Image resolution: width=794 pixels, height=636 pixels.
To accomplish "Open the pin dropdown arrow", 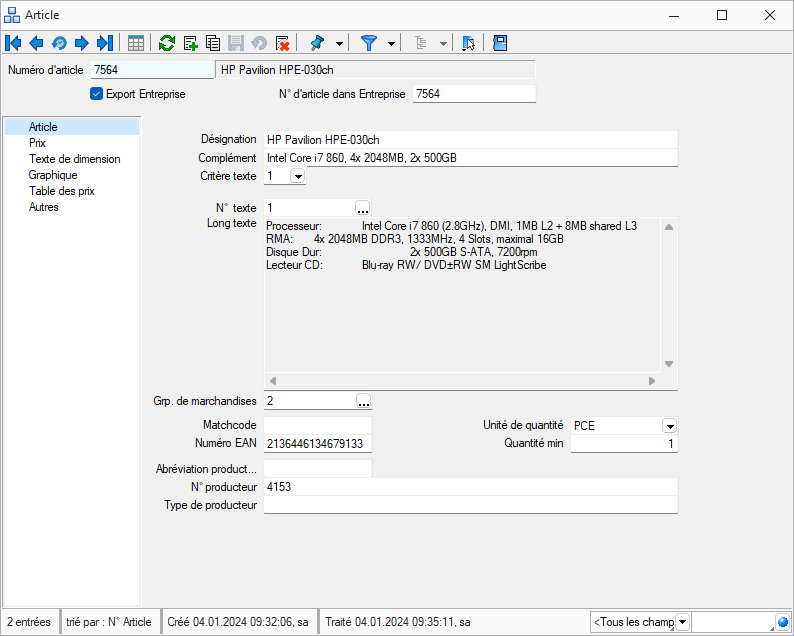I will 339,44.
